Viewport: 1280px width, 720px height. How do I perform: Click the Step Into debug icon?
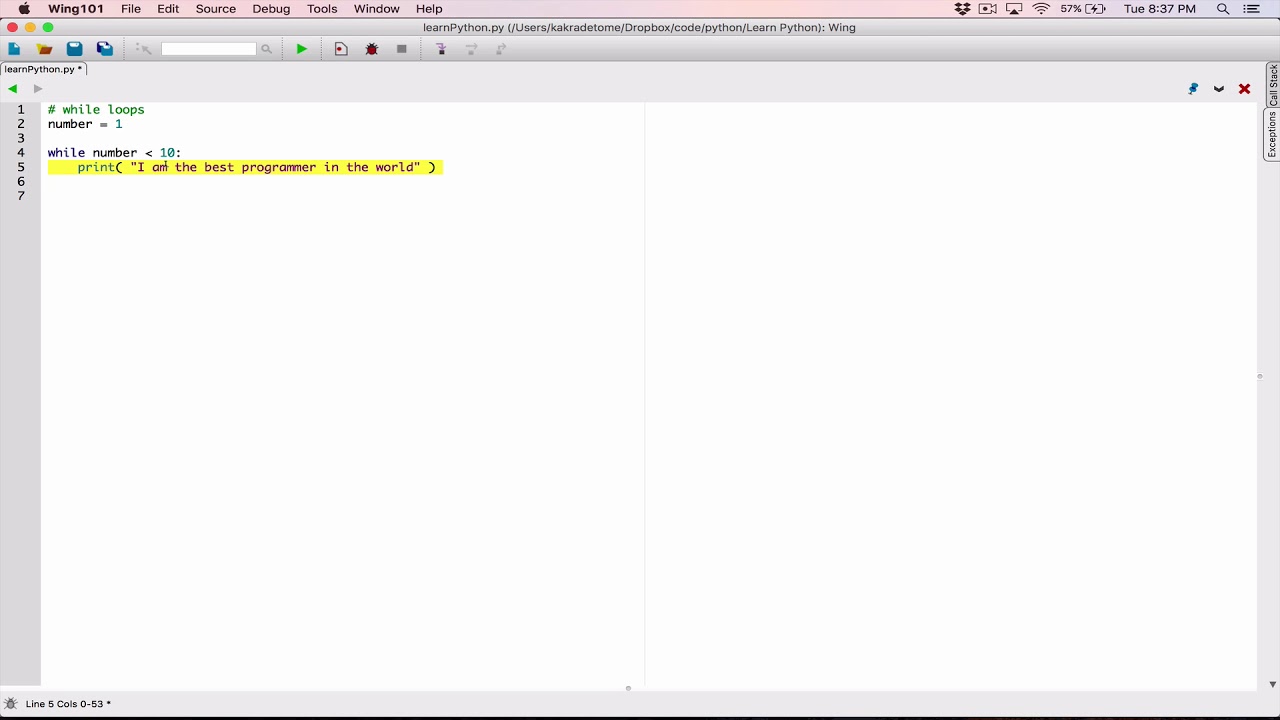pyautogui.click(x=441, y=49)
